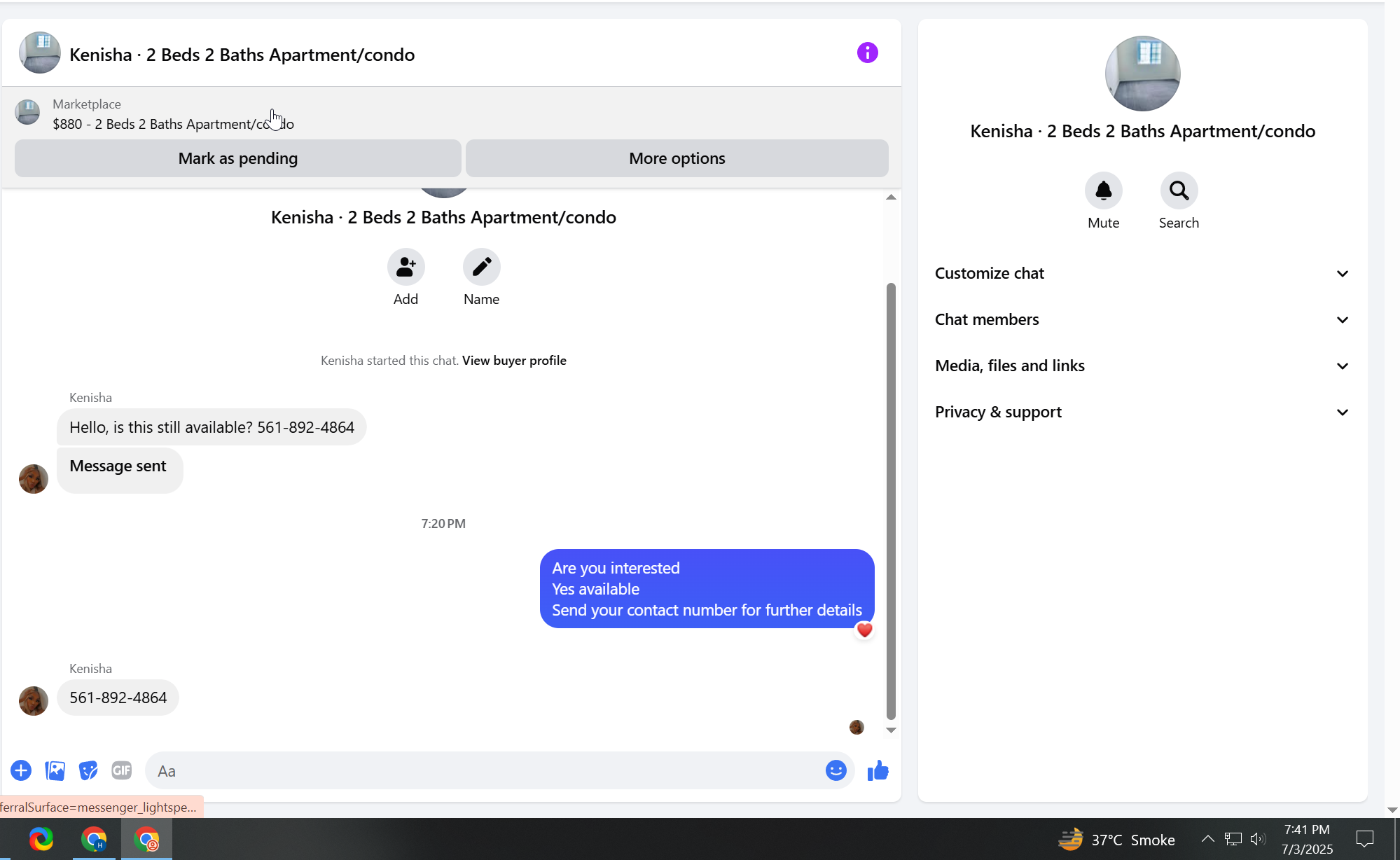Viewport: 1400px width, 860px height.
Task: Send a thumbs-up like
Action: point(878,771)
